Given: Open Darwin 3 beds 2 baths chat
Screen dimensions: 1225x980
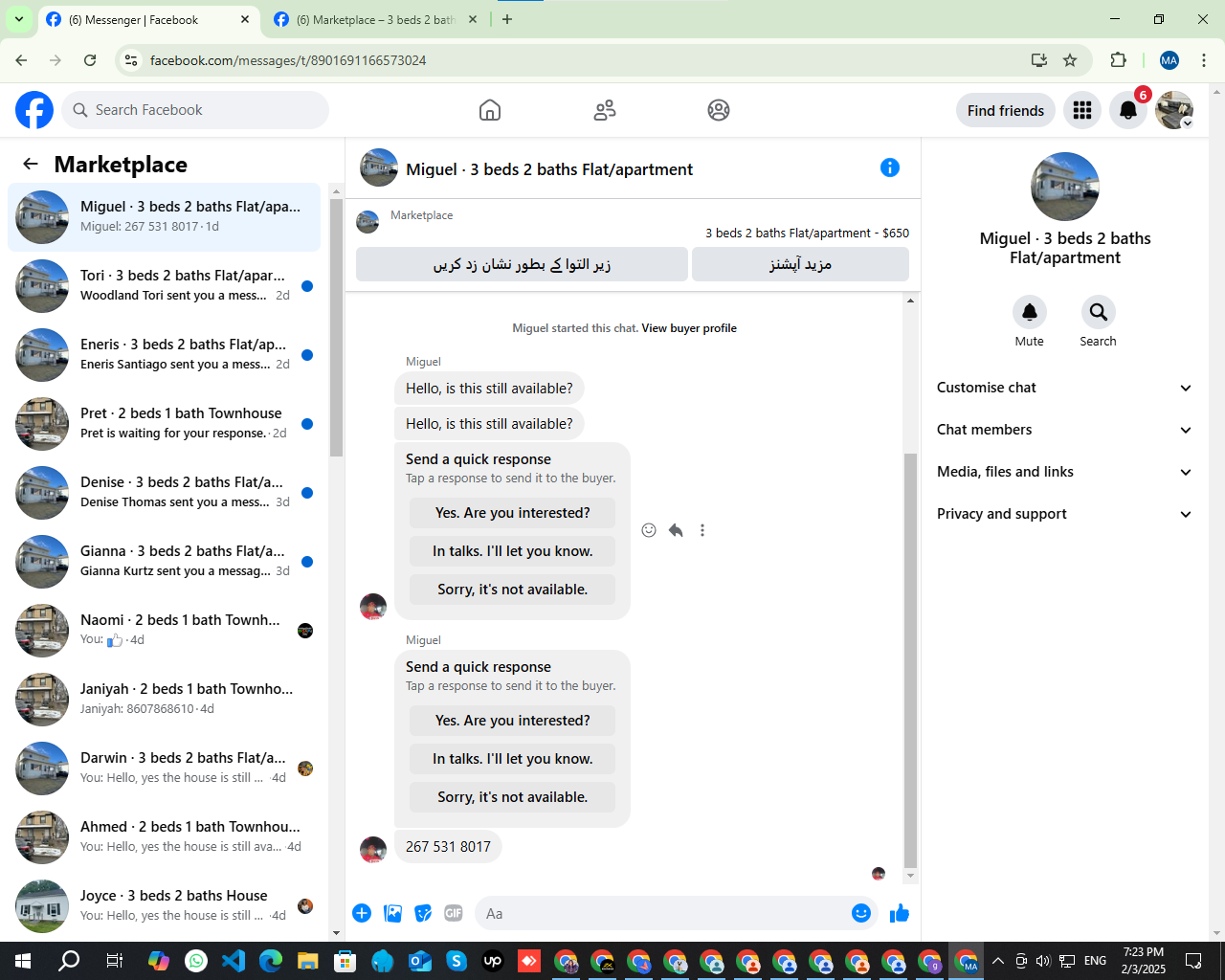Looking at the screenshot, I should pyautogui.click(x=164, y=768).
